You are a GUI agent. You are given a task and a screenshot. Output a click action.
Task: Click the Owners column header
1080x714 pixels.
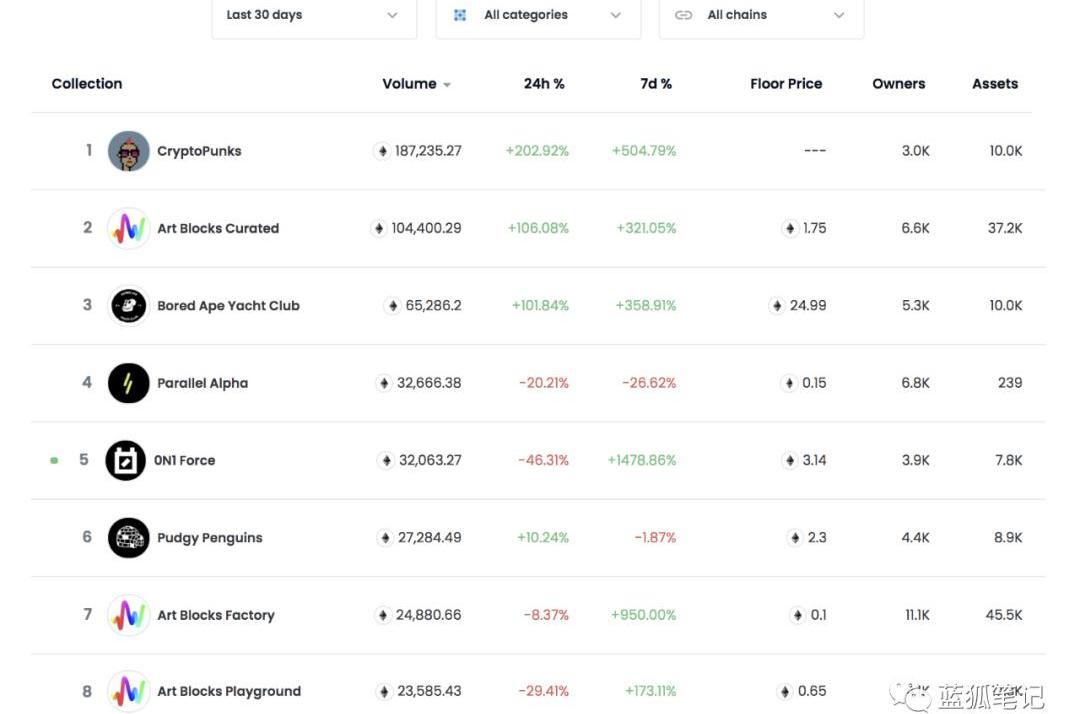click(898, 84)
